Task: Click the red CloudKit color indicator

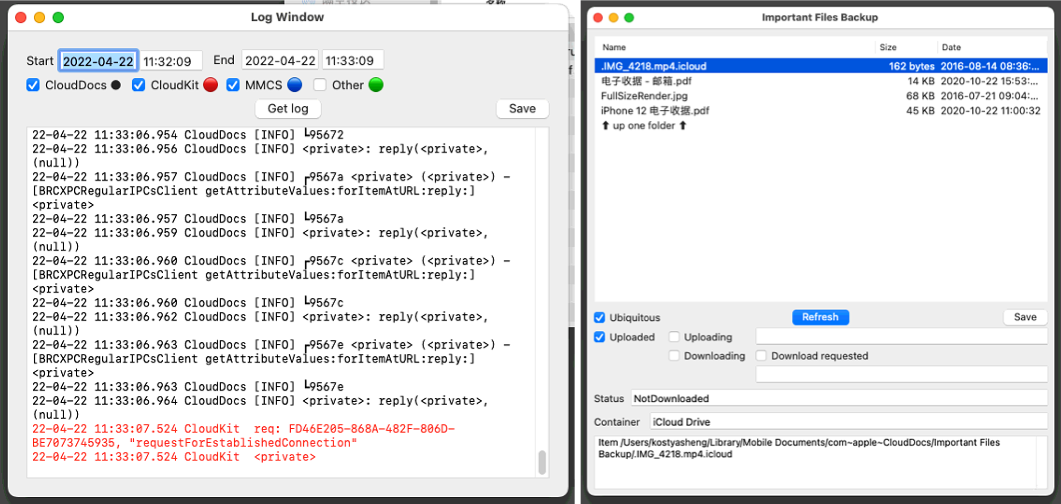Action: point(210,85)
